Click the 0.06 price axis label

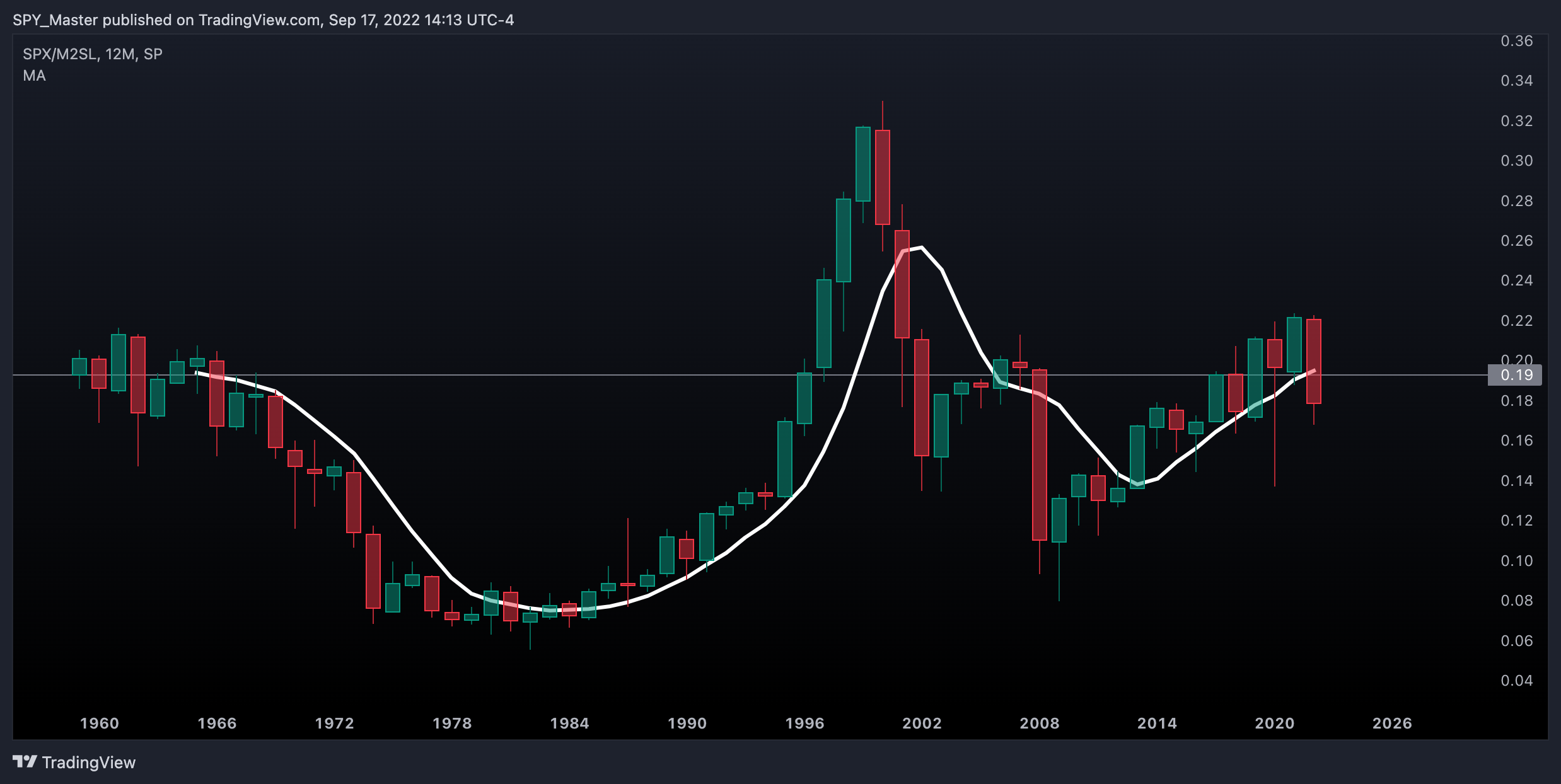1516,641
